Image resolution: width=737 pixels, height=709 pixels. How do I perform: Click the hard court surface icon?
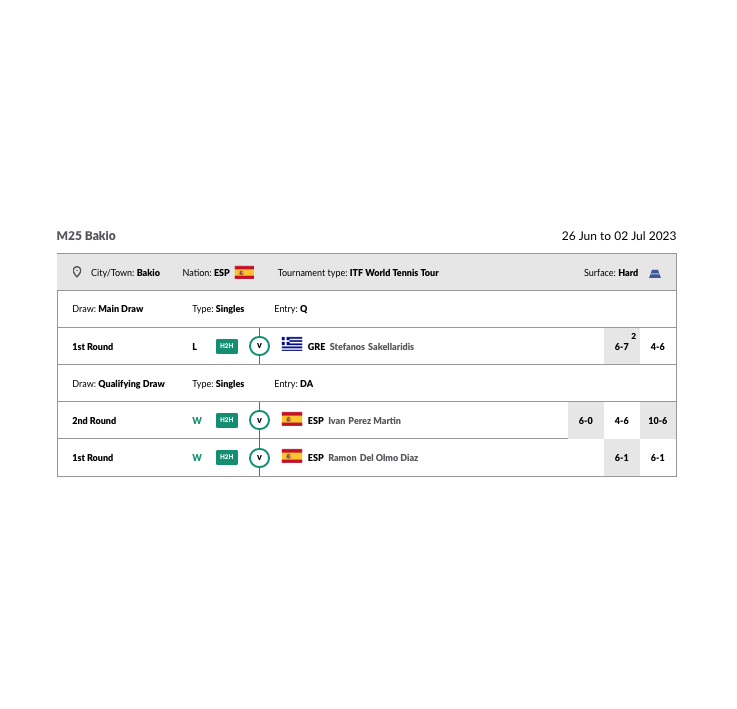click(x=655, y=273)
